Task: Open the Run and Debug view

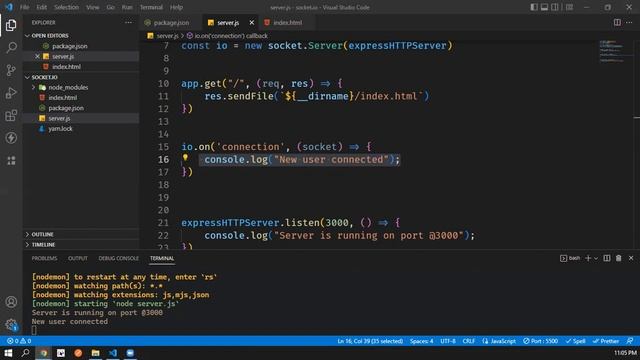Action: click(x=11, y=93)
